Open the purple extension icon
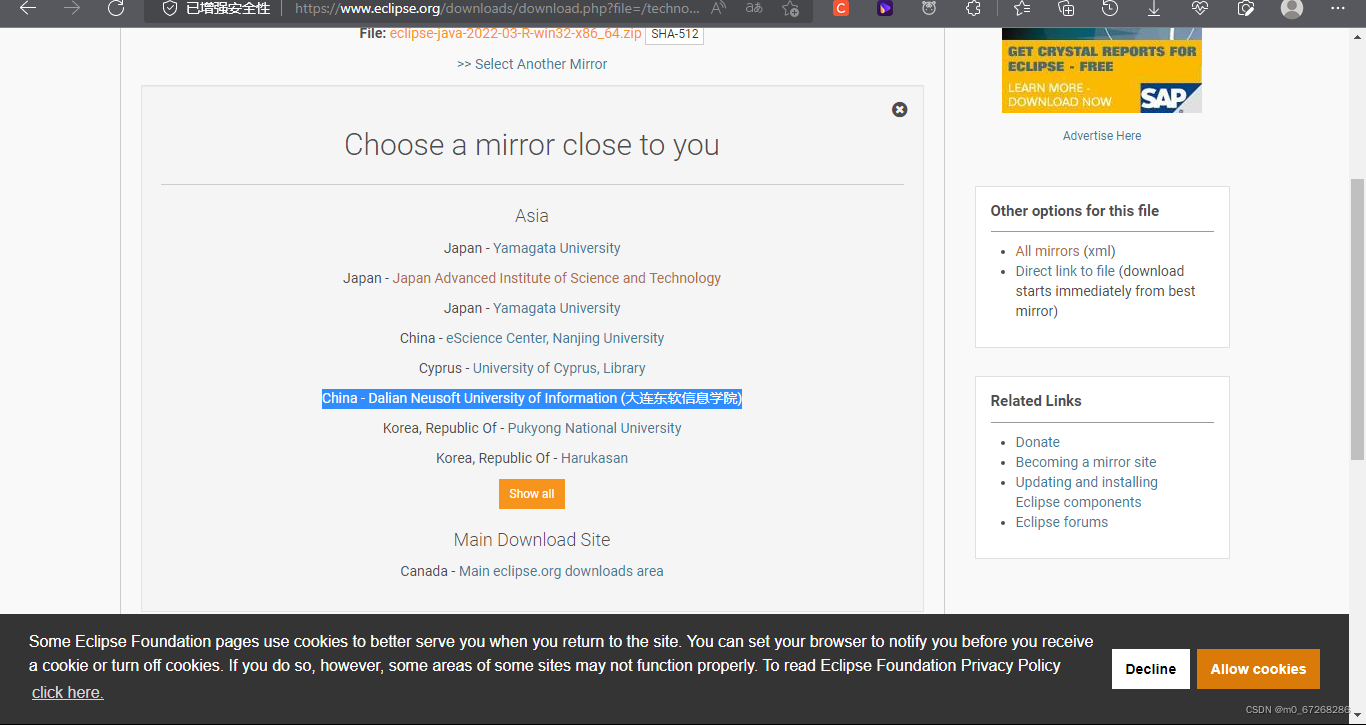The width and height of the screenshot is (1366, 725). [x=885, y=8]
